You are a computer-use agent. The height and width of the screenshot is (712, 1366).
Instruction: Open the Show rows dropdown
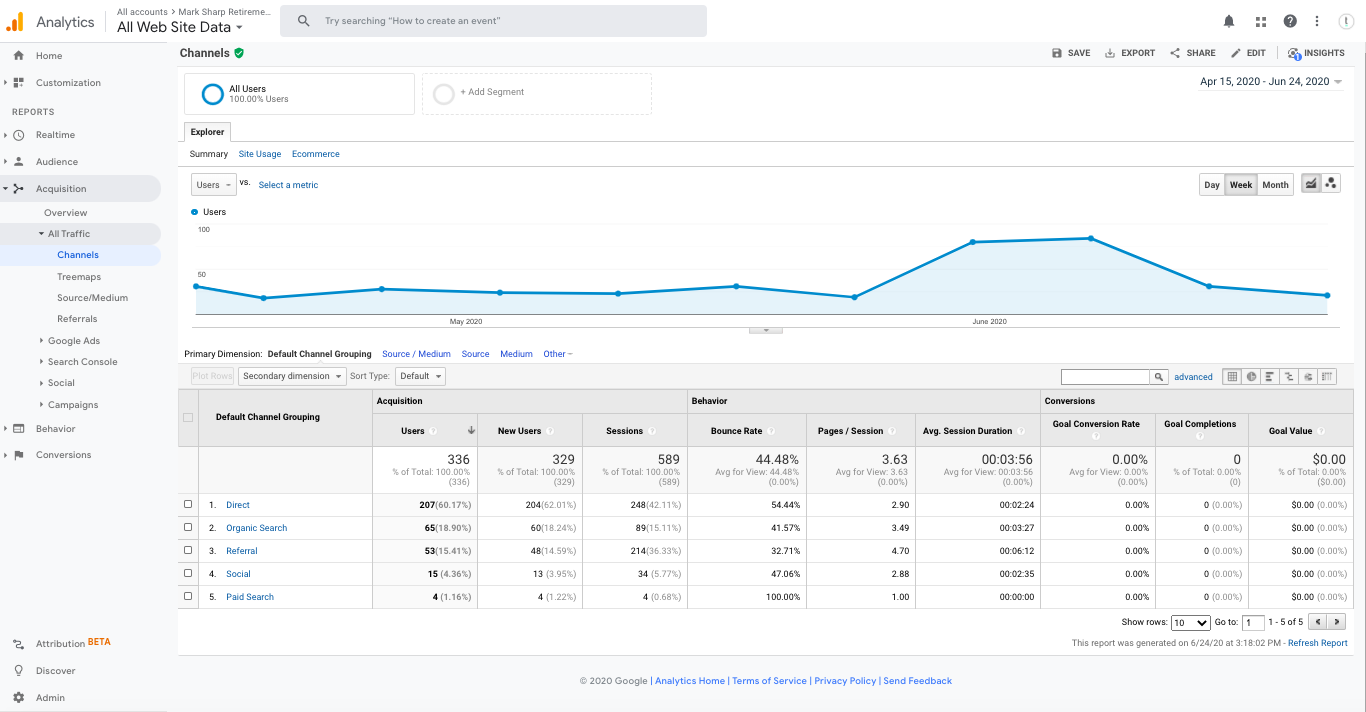coord(1189,622)
